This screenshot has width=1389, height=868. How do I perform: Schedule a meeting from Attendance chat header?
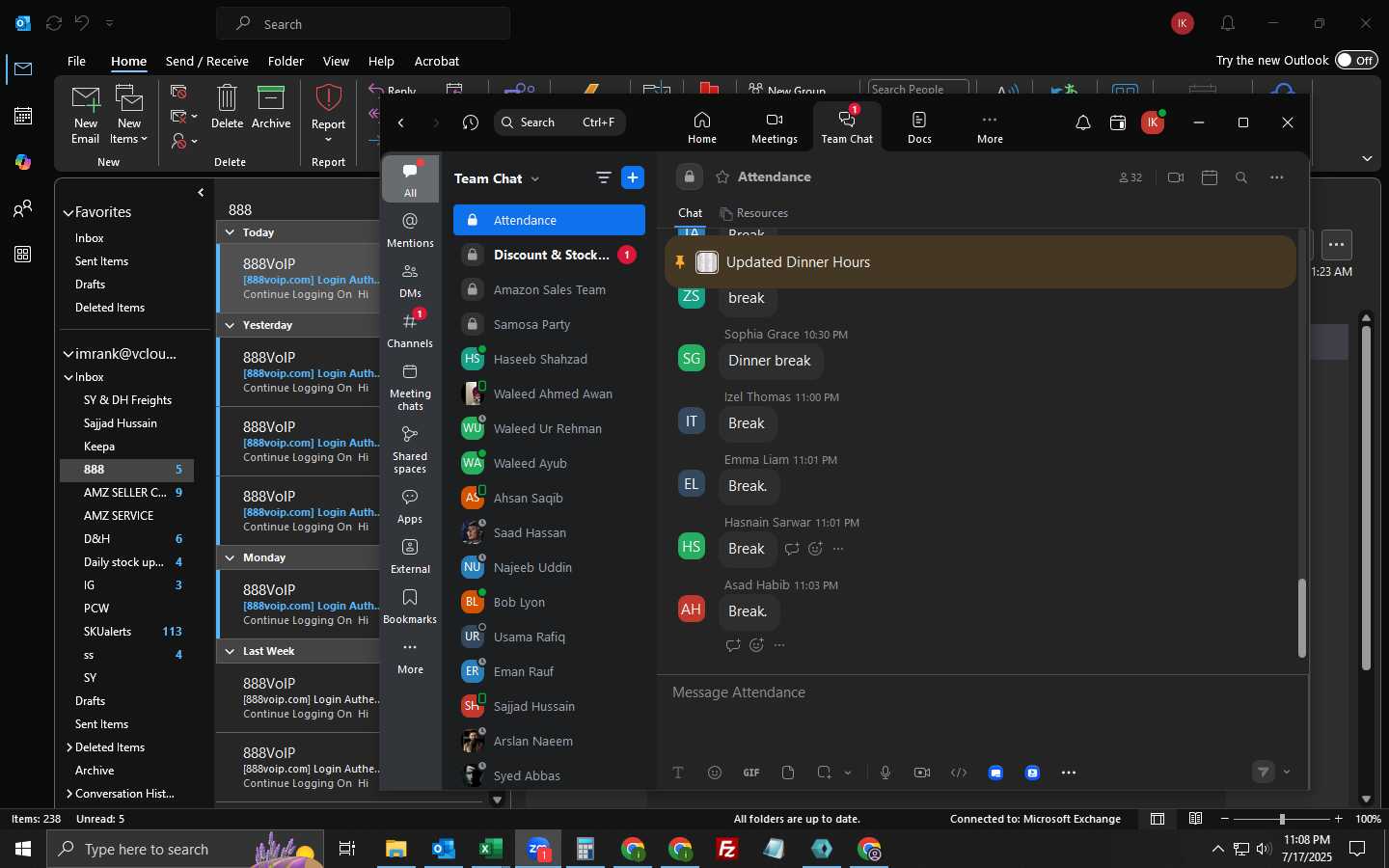1210,177
